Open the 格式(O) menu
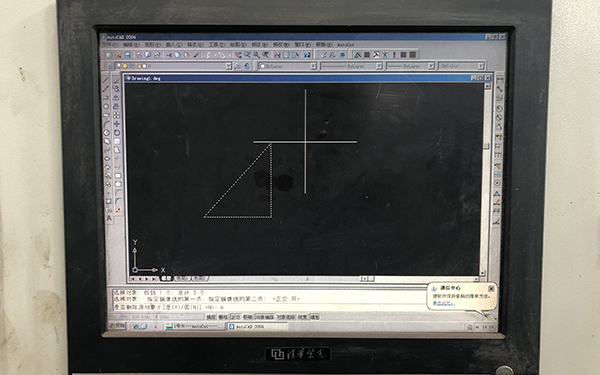This screenshot has height=375, width=600. 195,44
